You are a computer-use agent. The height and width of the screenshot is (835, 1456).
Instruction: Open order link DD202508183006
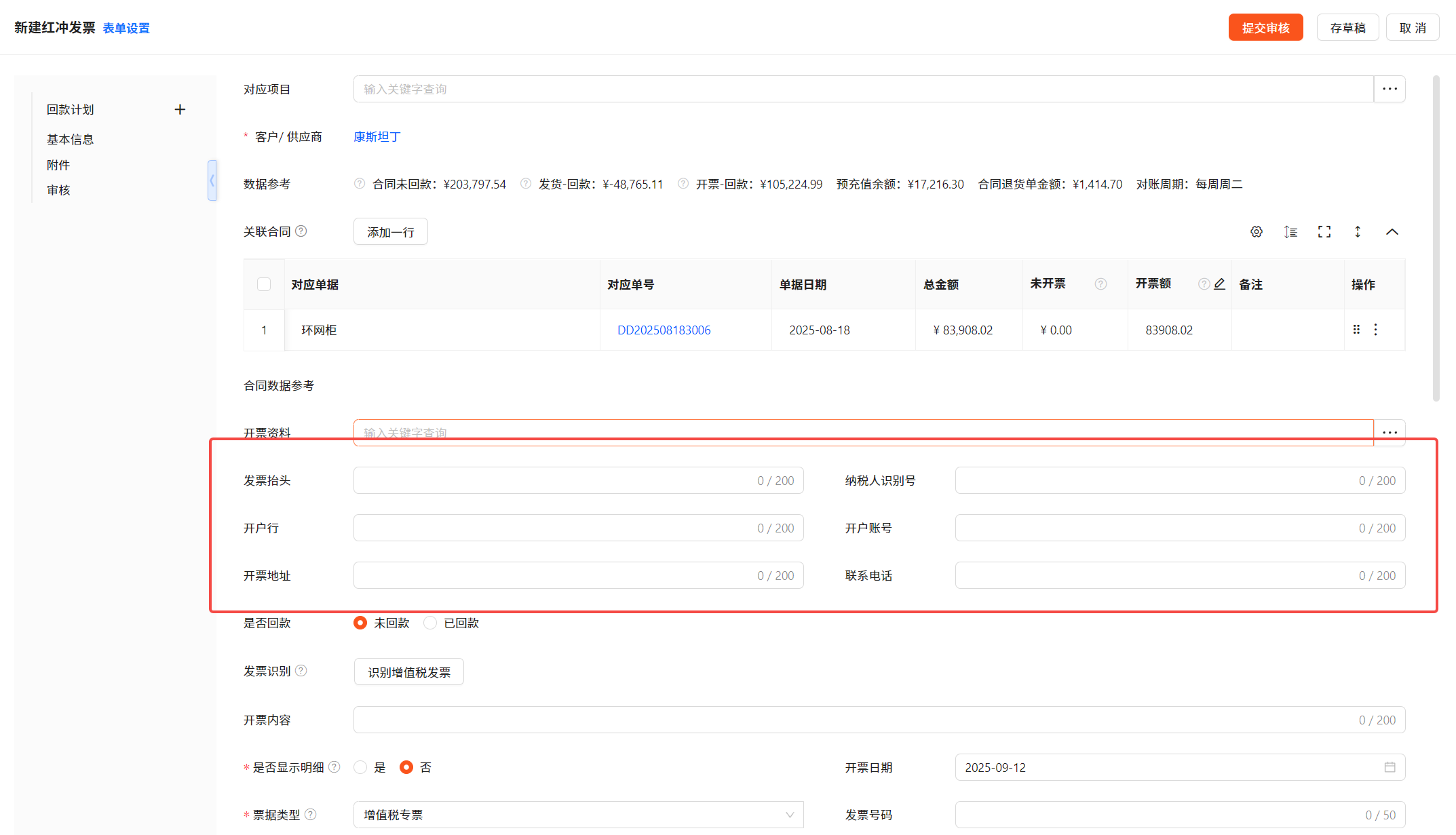pyautogui.click(x=664, y=330)
